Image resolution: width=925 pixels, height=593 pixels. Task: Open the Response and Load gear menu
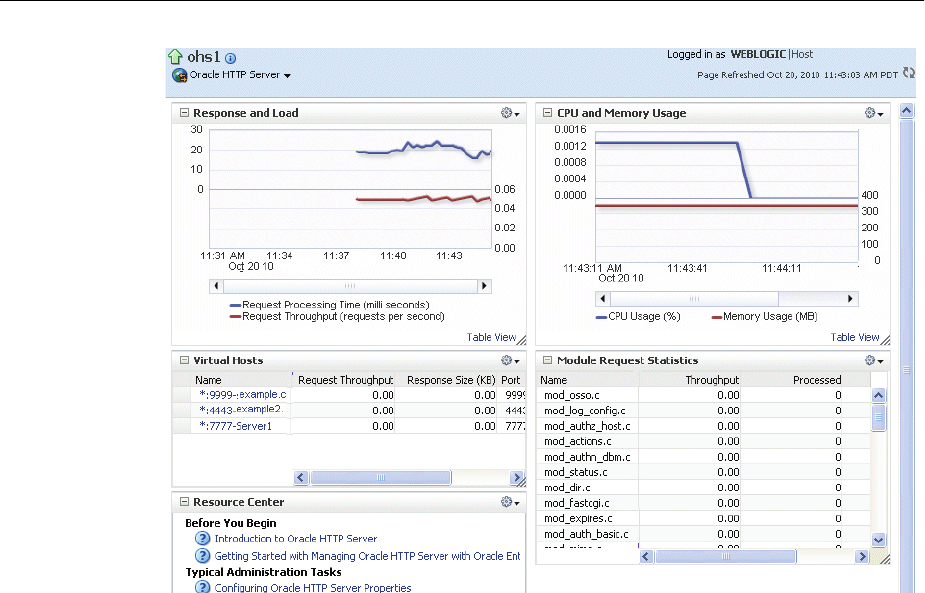[x=510, y=113]
